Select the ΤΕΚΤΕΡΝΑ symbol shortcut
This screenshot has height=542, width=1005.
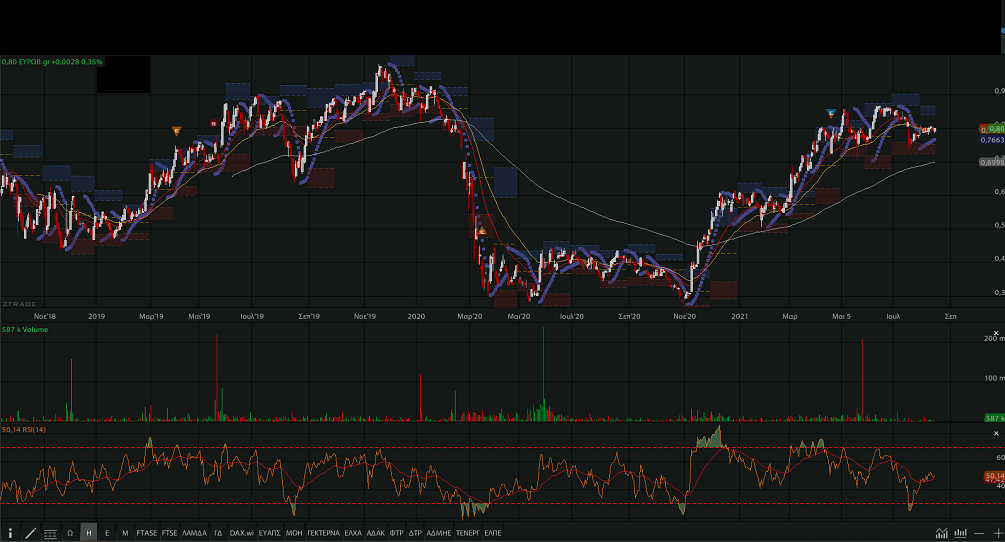tap(323, 533)
